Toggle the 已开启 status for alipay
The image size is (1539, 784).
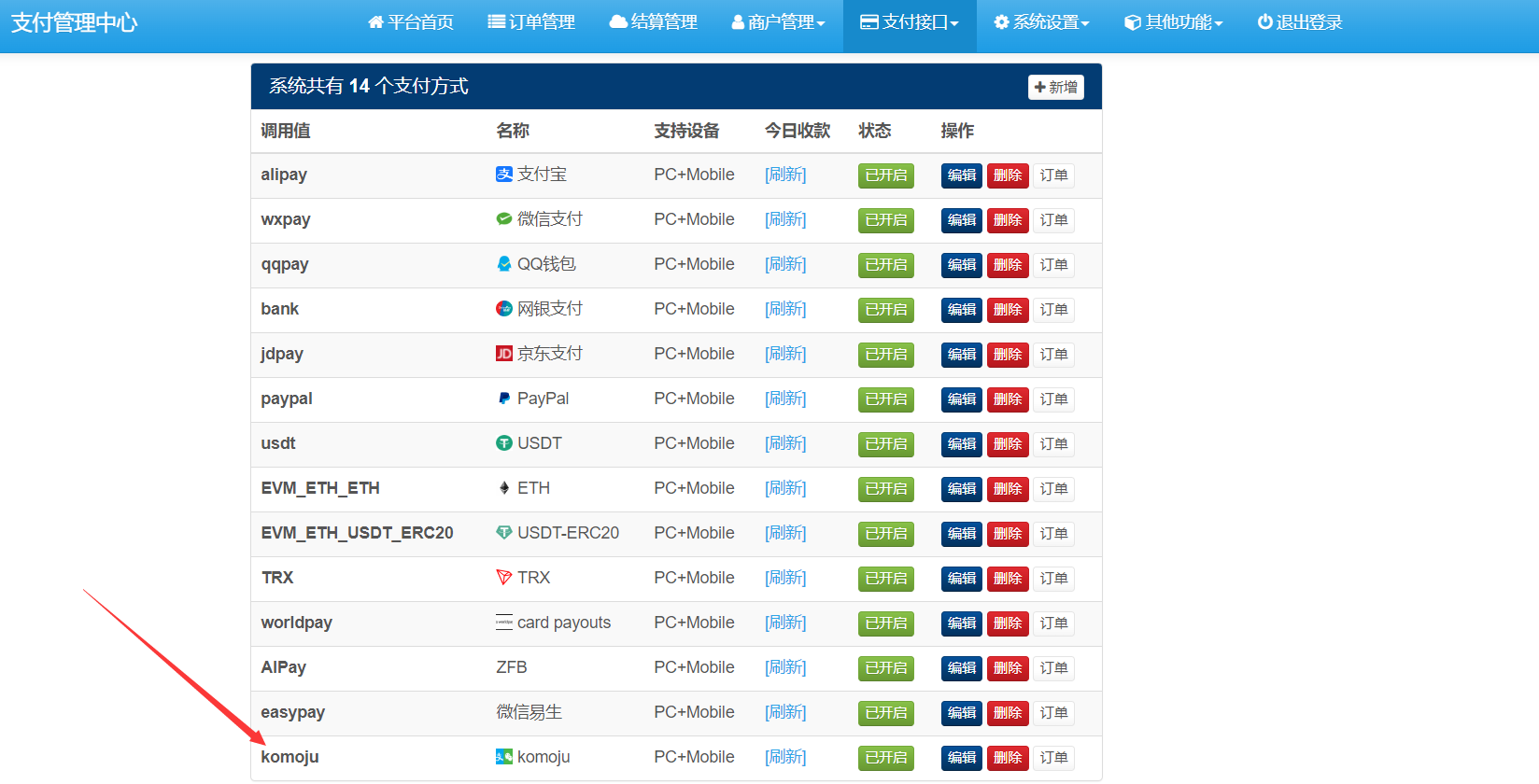click(x=886, y=175)
